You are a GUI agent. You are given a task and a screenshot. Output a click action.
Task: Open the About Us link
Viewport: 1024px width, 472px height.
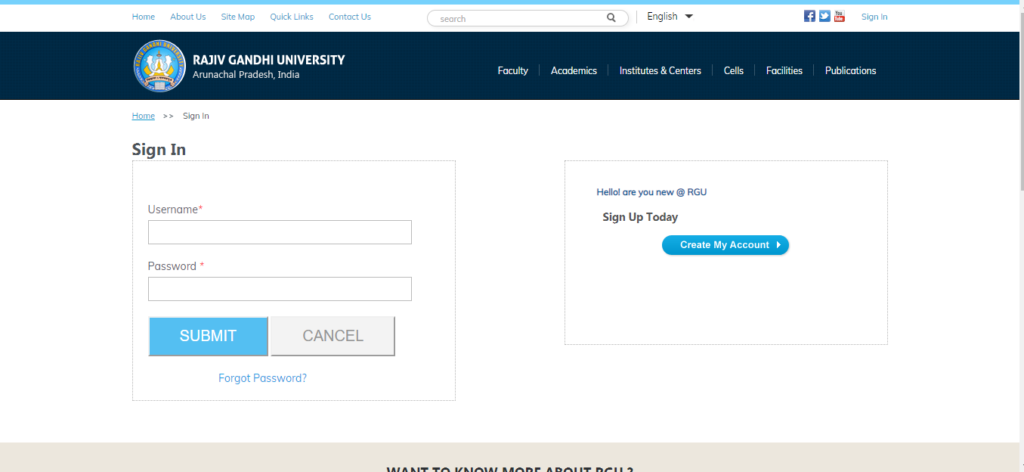[x=188, y=17]
